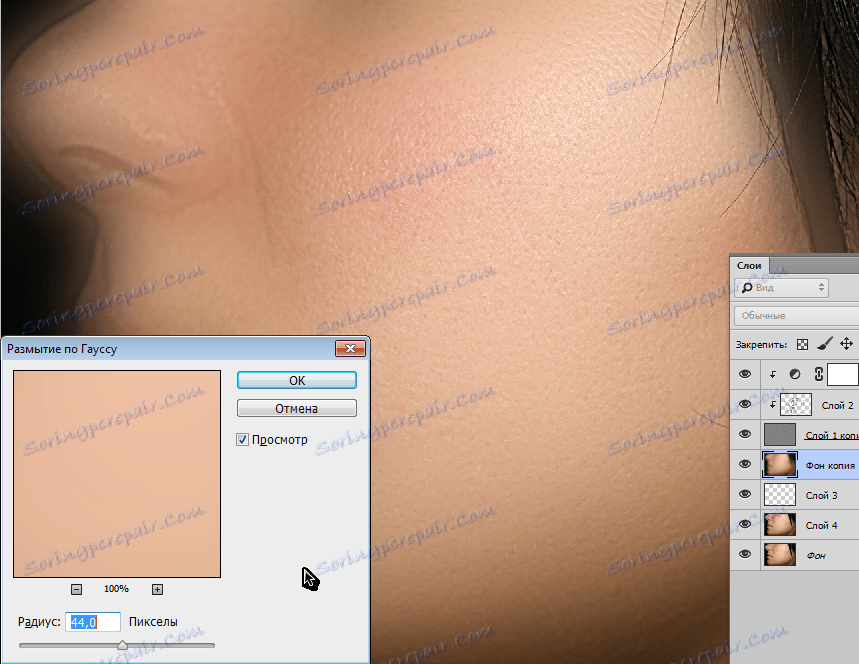Image resolution: width=859 pixels, height=664 pixels.
Task: Select Слой 3 transparent thumbnail
Action: tap(780, 494)
